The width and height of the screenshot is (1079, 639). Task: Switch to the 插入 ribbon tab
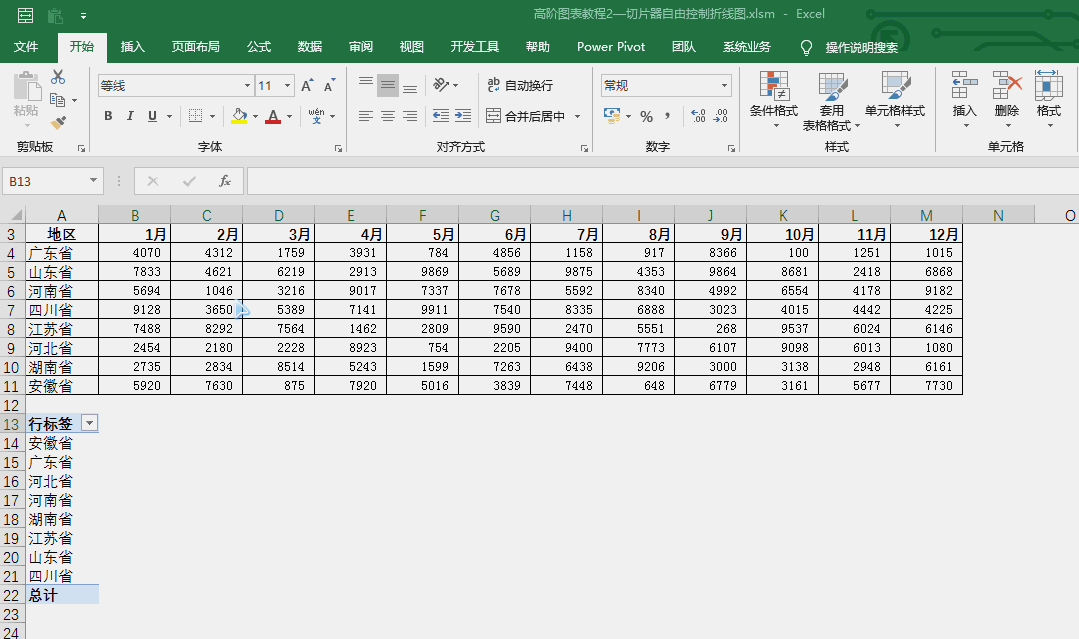tap(133, 47)
